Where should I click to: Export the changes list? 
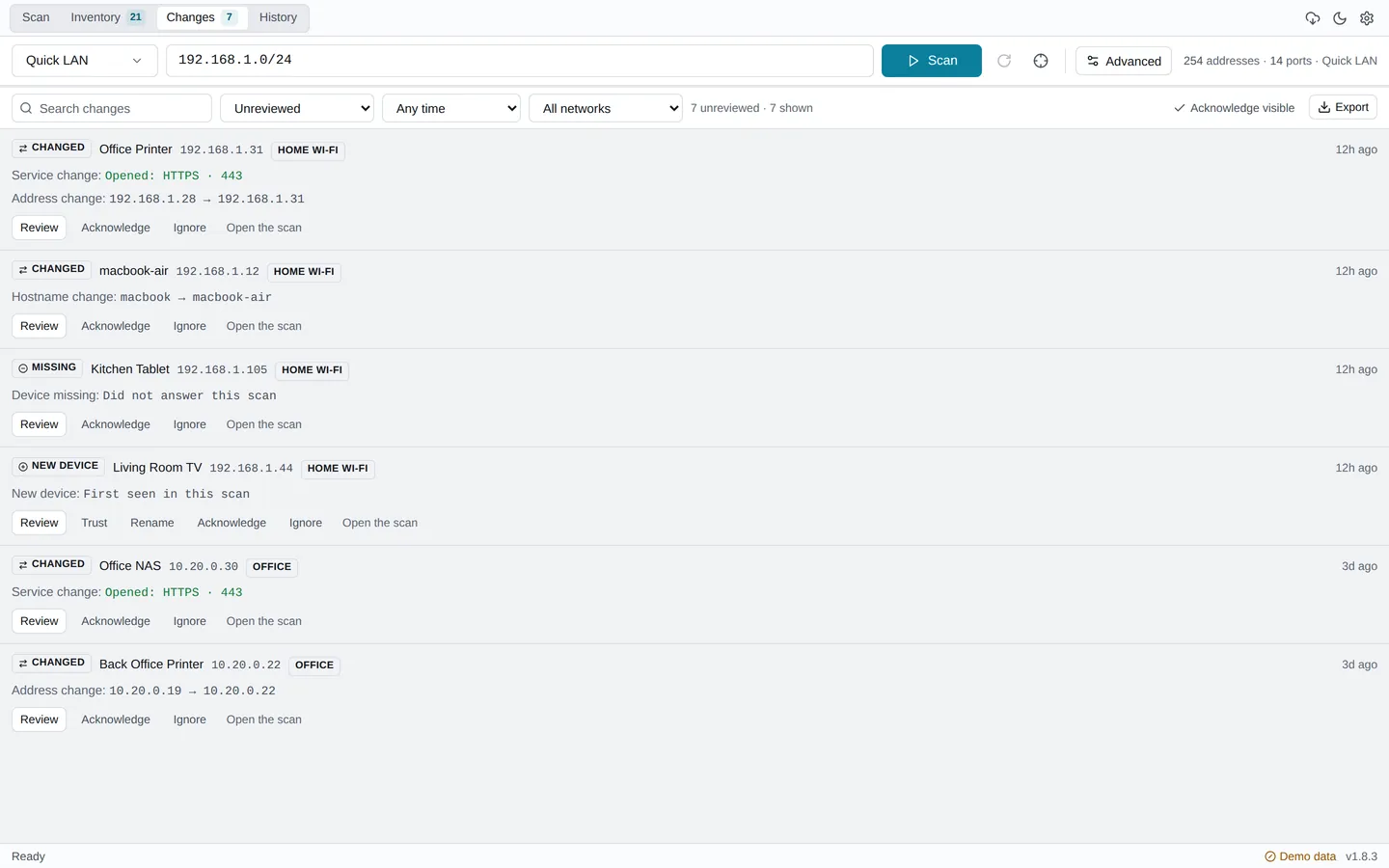coord(1343,107)
